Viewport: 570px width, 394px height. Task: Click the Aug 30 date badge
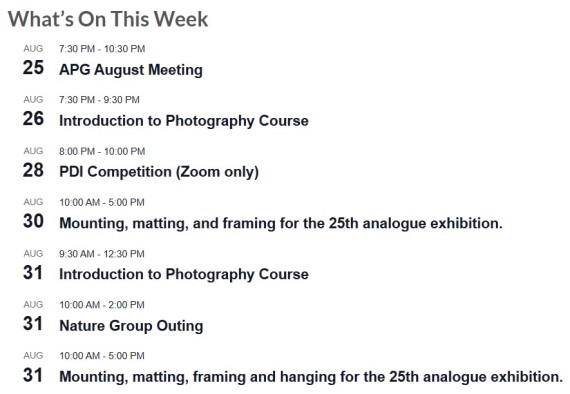[33, 214]
